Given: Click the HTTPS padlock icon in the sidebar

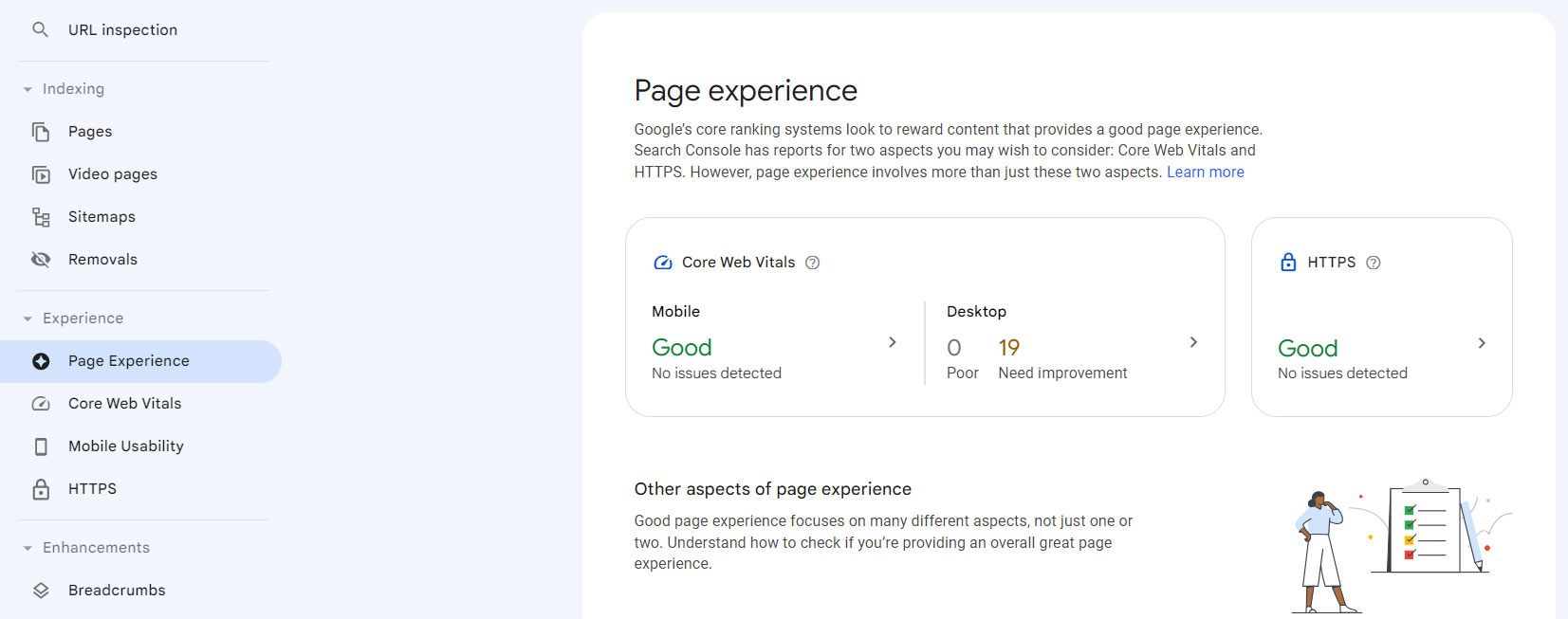Looking at the screenshot, I should (40, 488).
